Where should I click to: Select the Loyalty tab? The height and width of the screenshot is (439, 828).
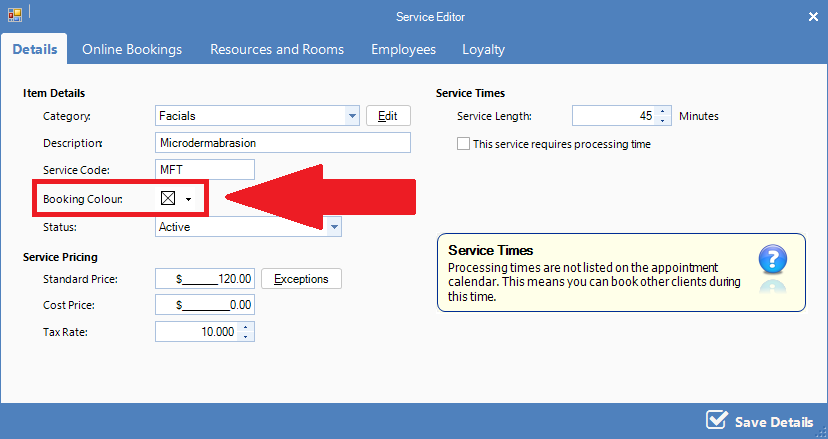tap(483, 49)
